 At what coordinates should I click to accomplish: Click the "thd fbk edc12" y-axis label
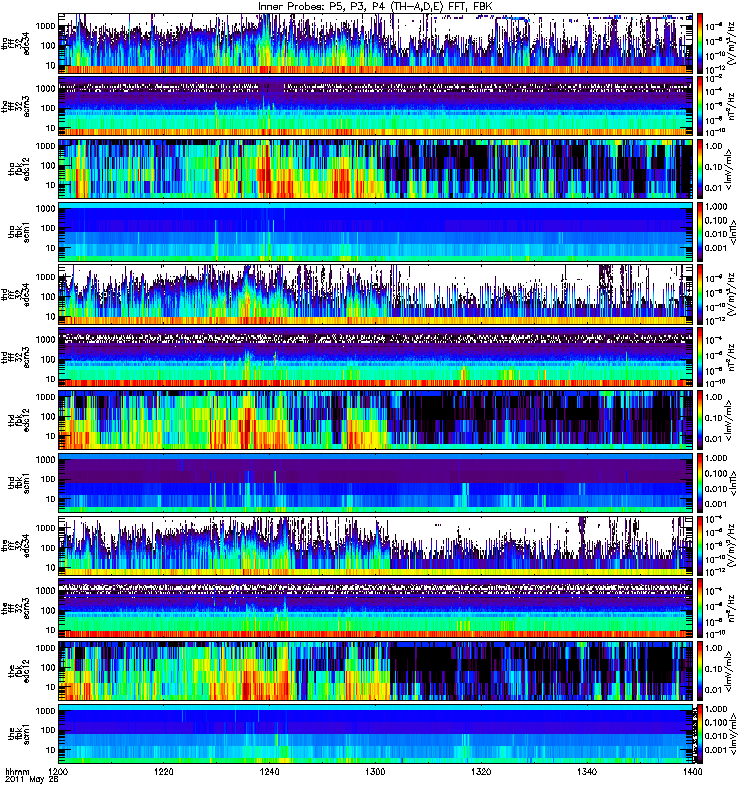[19, 420]
